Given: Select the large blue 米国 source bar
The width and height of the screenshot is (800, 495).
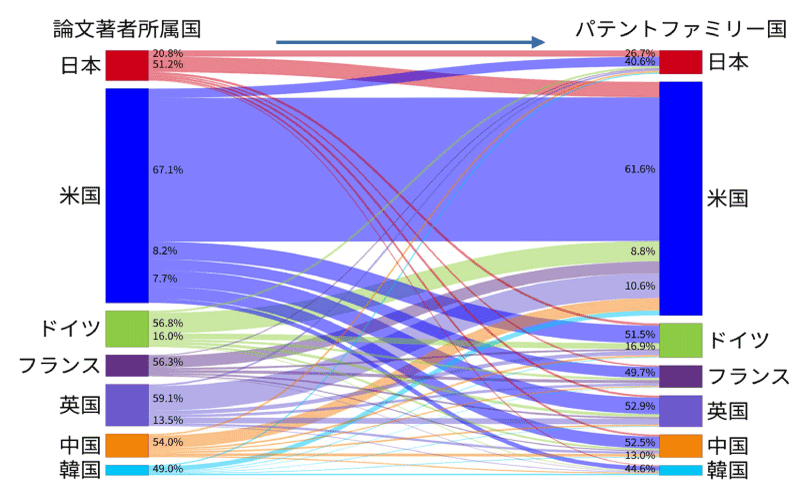Looking at the screenshot, I should [127, 195].
